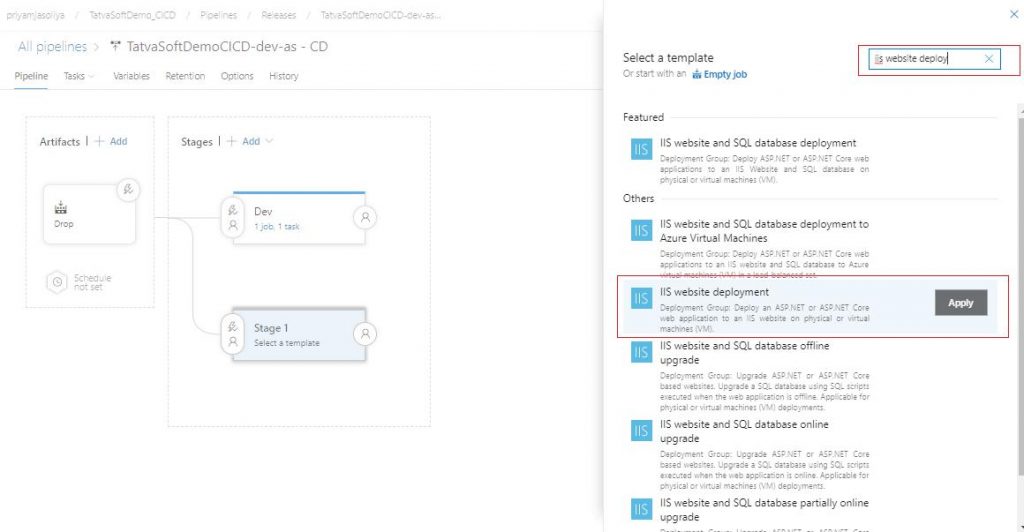
Task: Click the pipeline name TatvaSoftDemoCICD-dev-as - CD
Action: pos(227,46)
